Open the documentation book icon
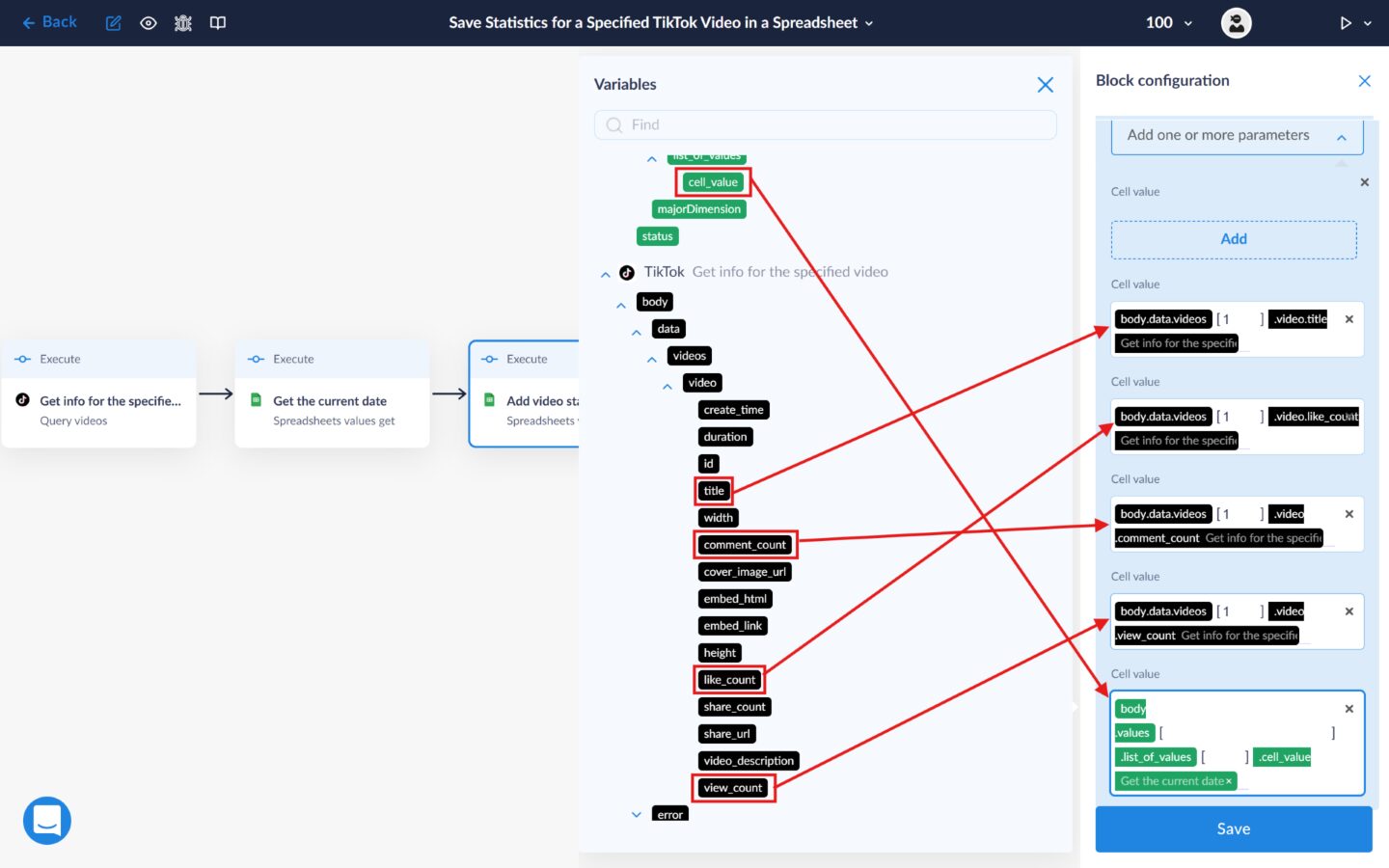Image resolution: width=1389 pixels, height=868 pixels. (x=218, y=23)
